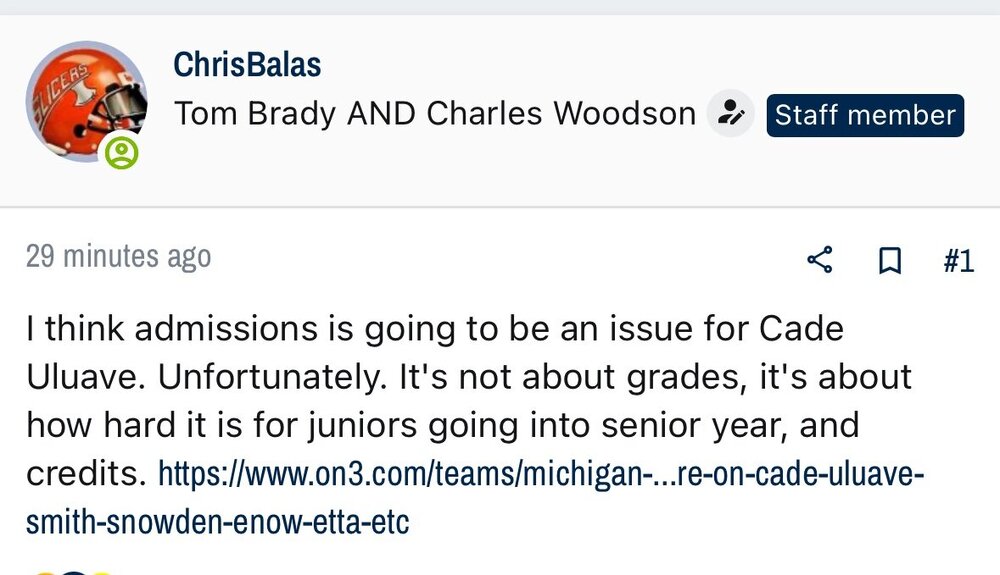
Task: Click the green online status indicator
Action: 122,153
